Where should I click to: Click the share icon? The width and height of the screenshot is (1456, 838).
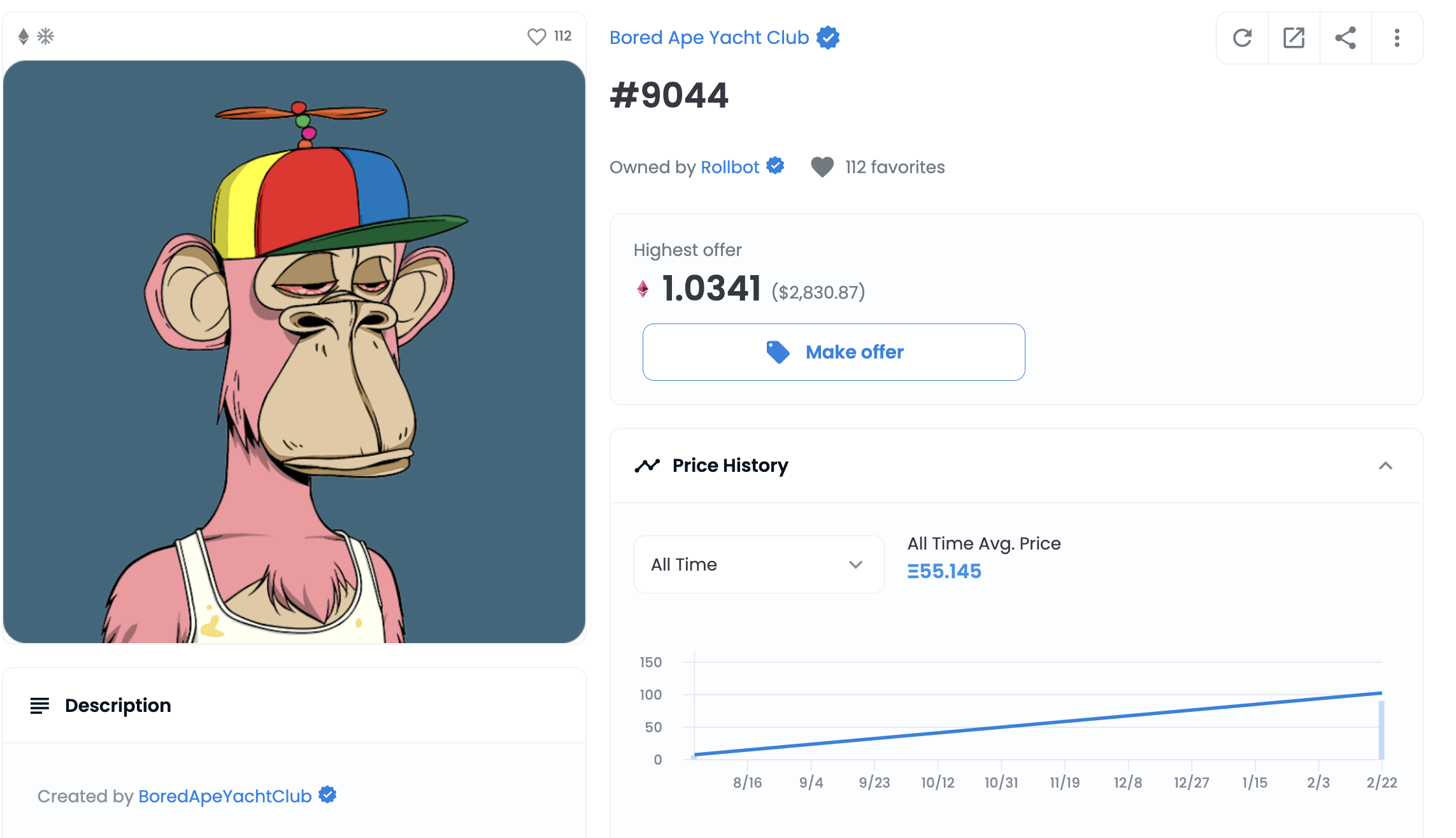[x=1345, y=38]
